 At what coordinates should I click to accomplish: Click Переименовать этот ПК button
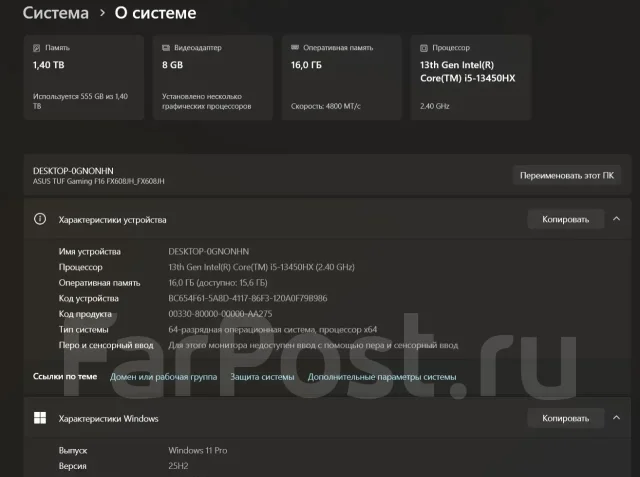567,175
